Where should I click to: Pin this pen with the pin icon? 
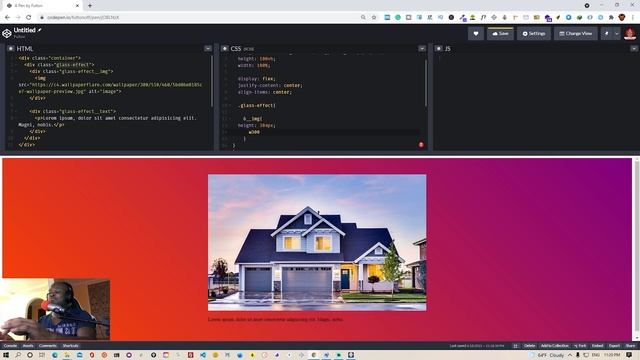pyautogui.click(x=607, y=33)
